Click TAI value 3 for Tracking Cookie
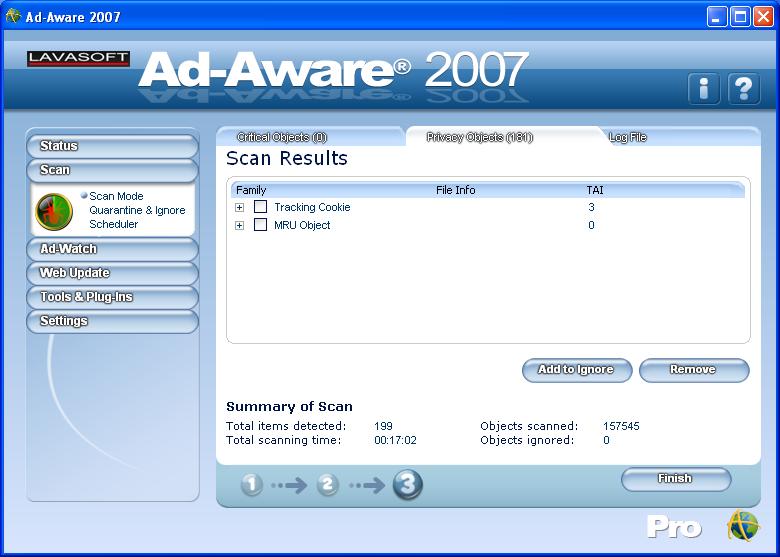Screen dimensions: 780x557 591,207
